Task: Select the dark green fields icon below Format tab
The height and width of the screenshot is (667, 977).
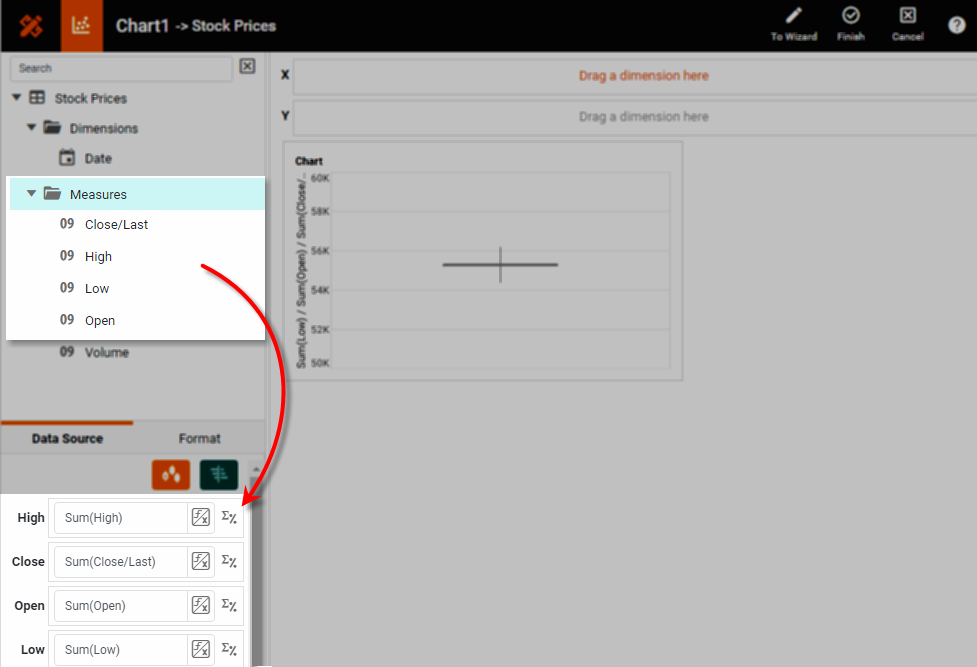Action: click(218, 474)
